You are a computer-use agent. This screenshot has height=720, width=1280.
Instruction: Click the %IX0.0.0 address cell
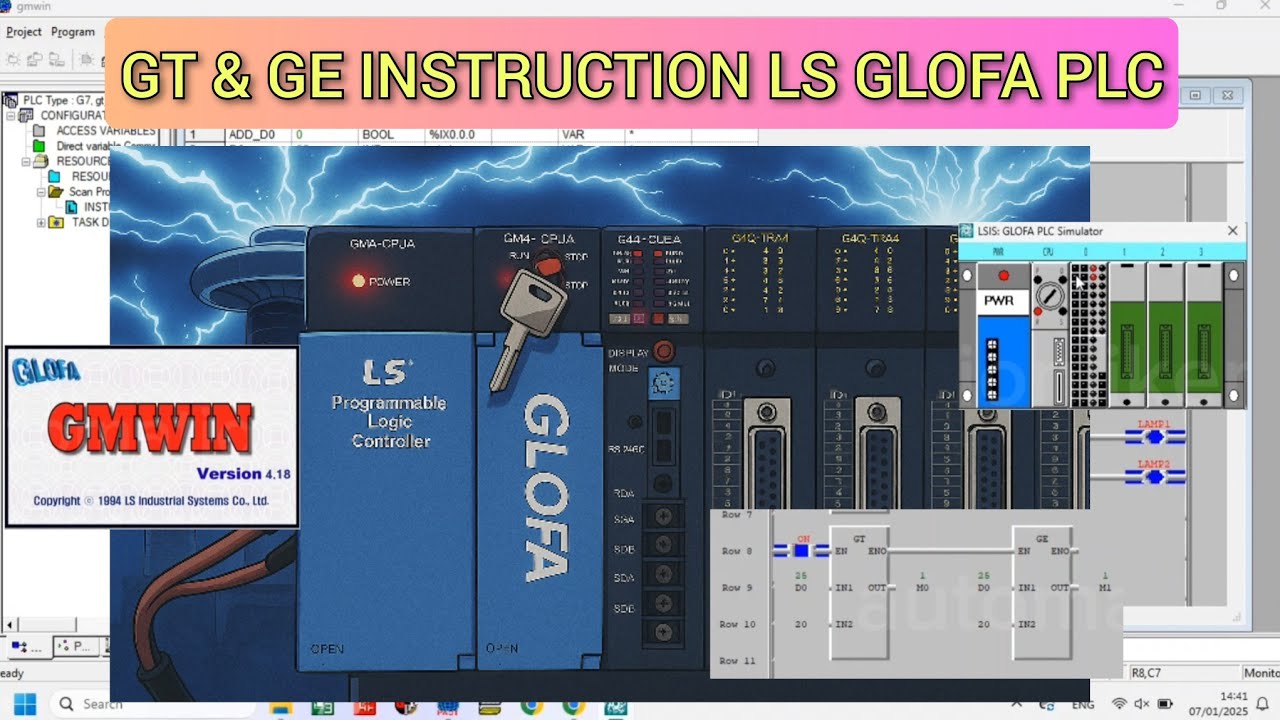[458, 135]
